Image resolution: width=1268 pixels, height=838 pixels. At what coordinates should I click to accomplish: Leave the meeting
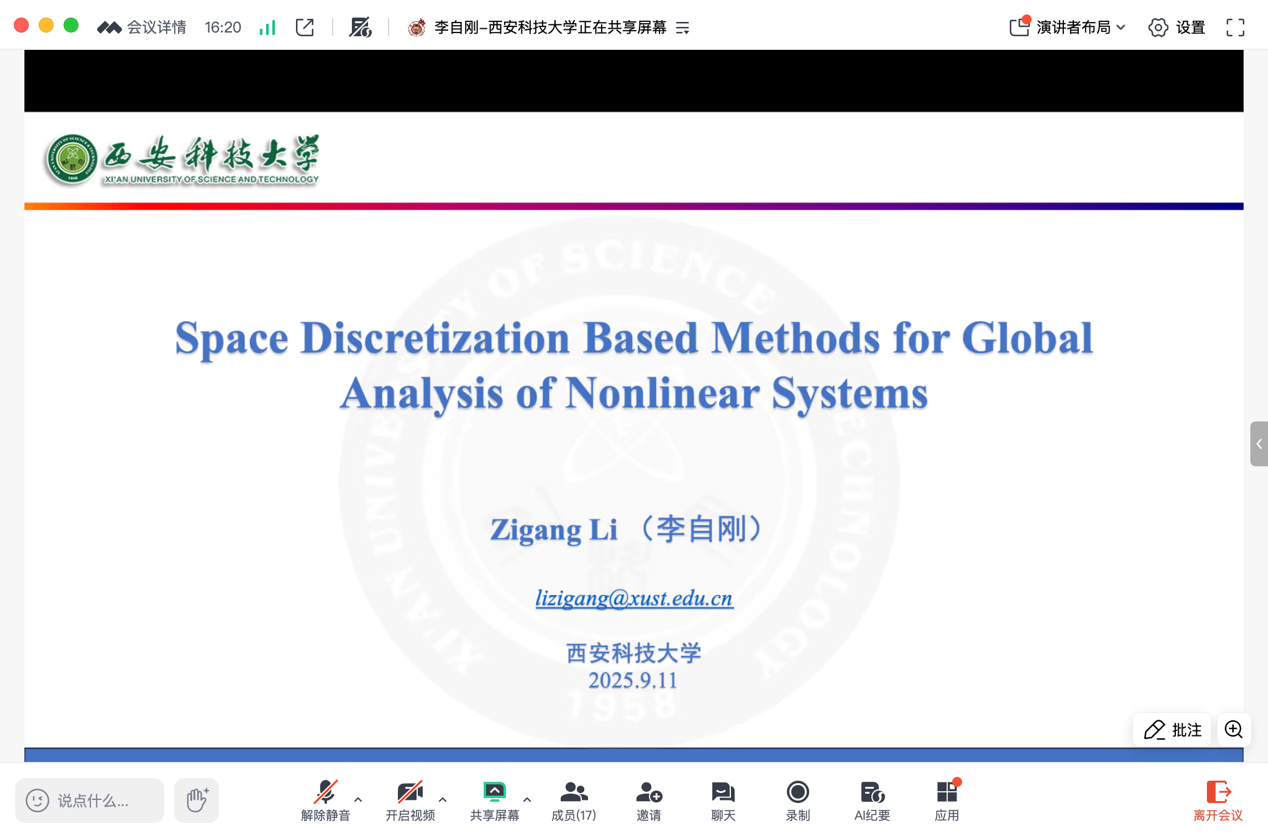click(x=1218, y=801)
